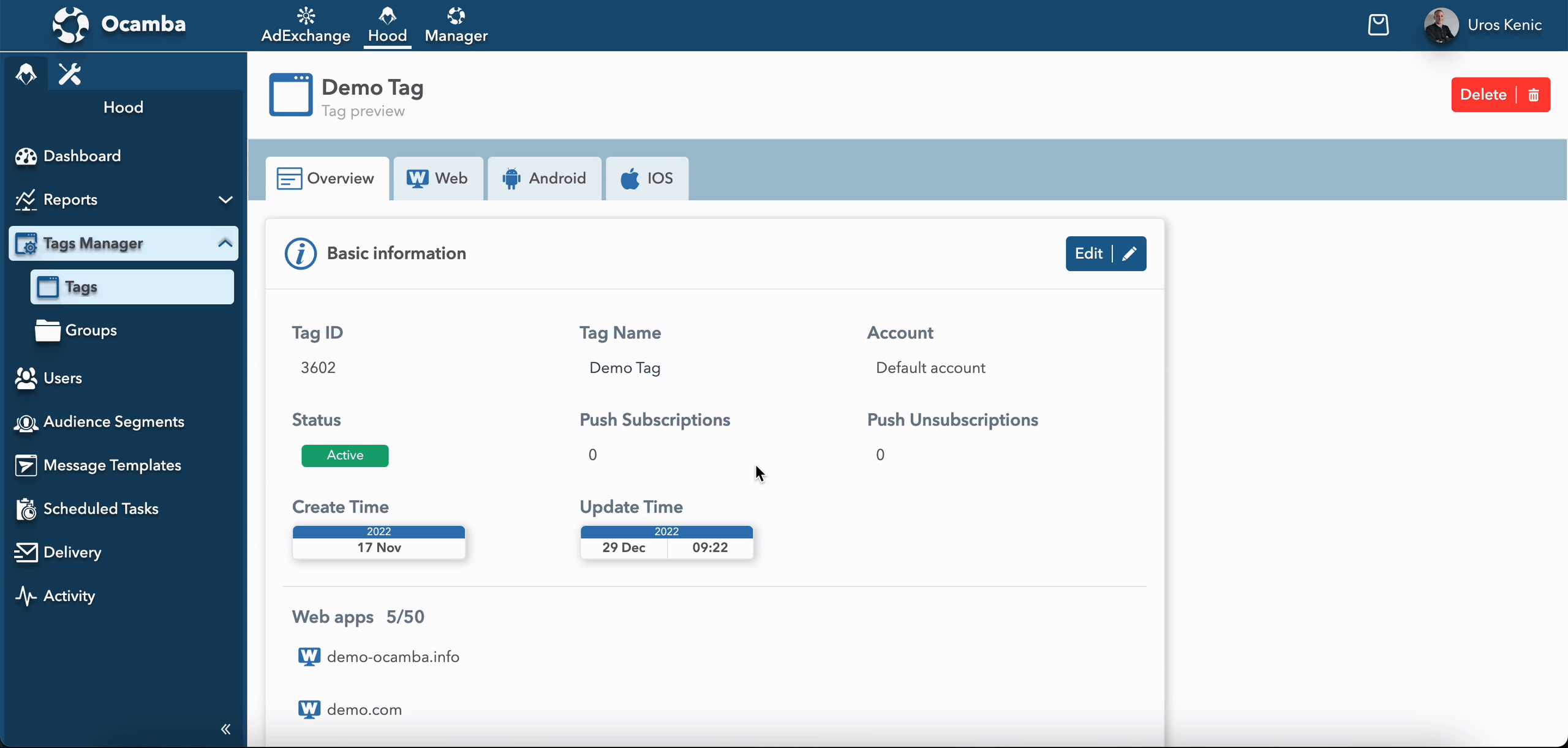Click the Scheduled Tasks clipboard icon
1568x748 pixels.
26,509
